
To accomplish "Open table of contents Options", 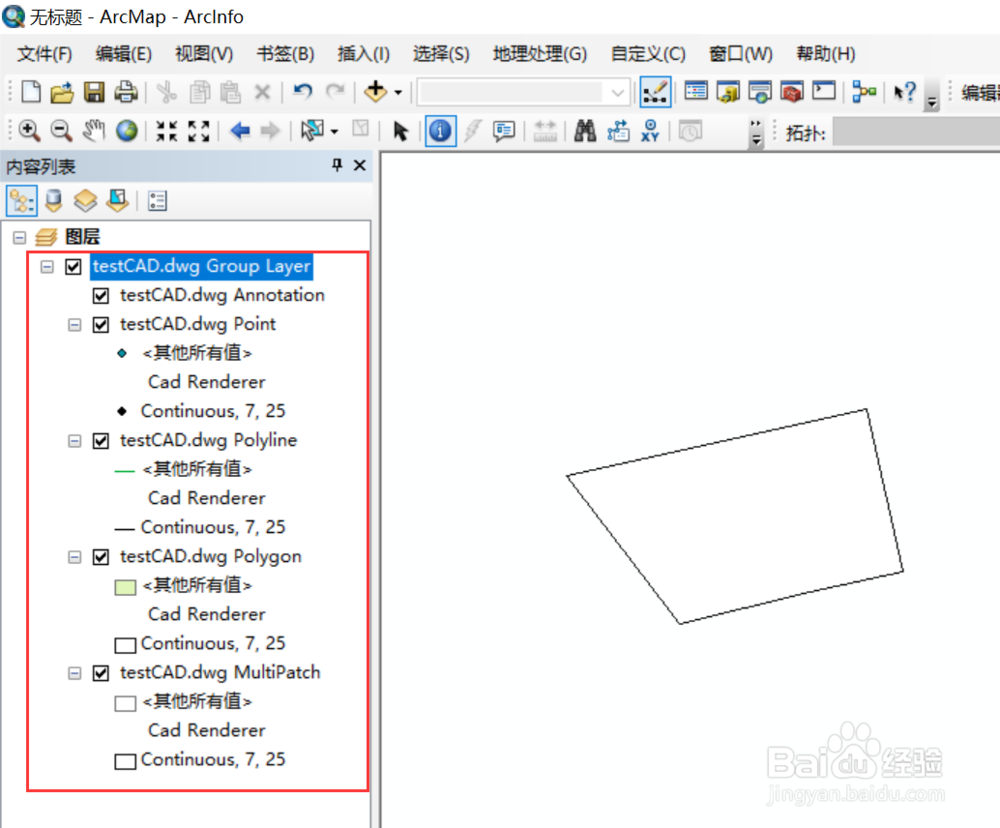I will click(x=157, y=201).
